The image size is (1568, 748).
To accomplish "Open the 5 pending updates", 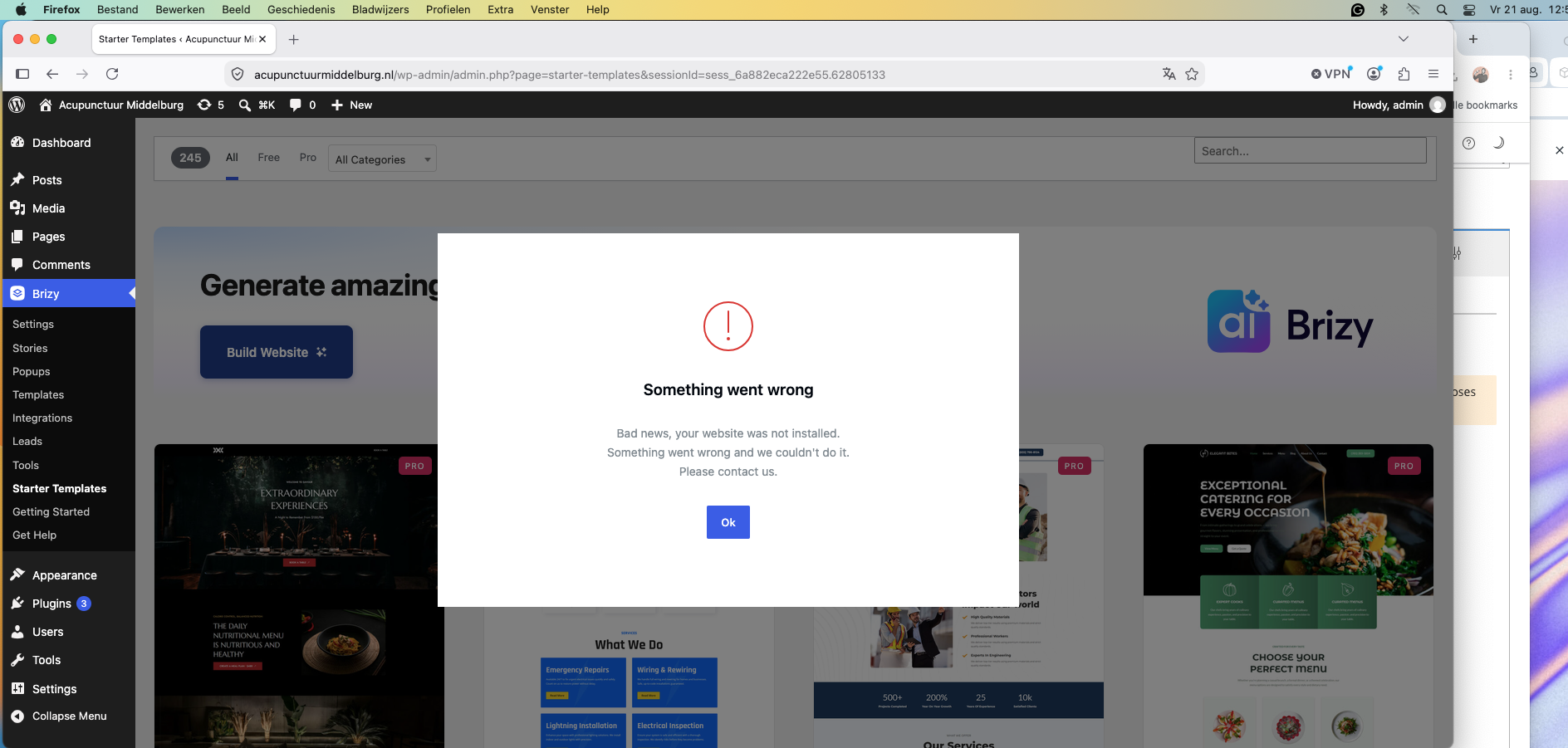I will point(211,105).
